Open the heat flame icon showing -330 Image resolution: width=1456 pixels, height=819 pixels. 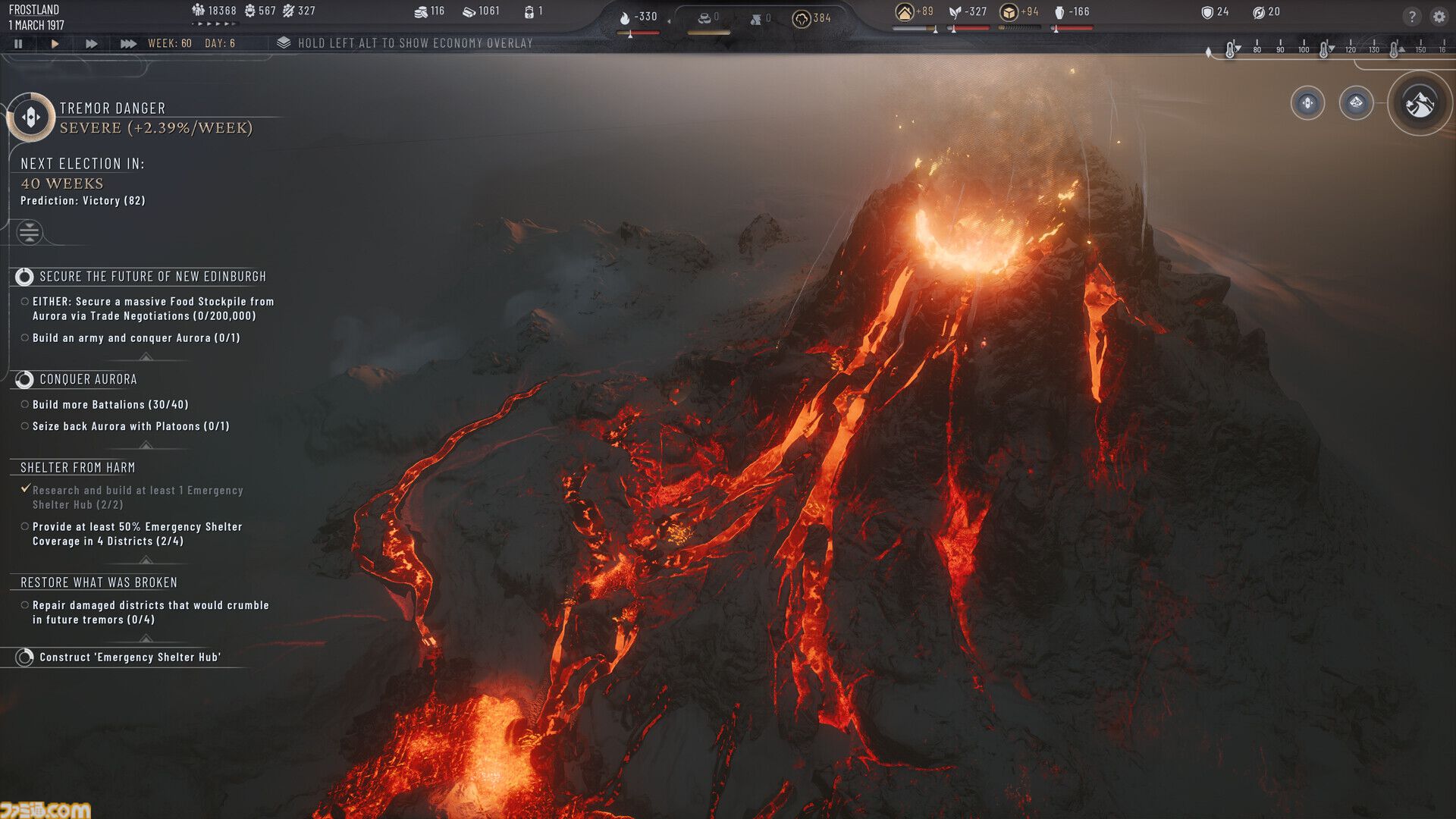point(625,17)
